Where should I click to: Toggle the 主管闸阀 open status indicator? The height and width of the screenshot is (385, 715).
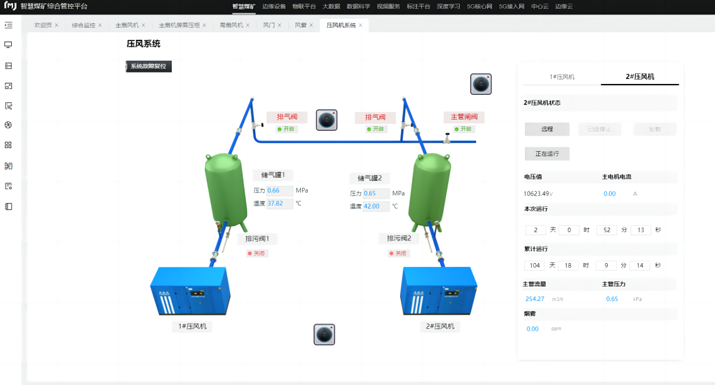[x=463, y=129]
